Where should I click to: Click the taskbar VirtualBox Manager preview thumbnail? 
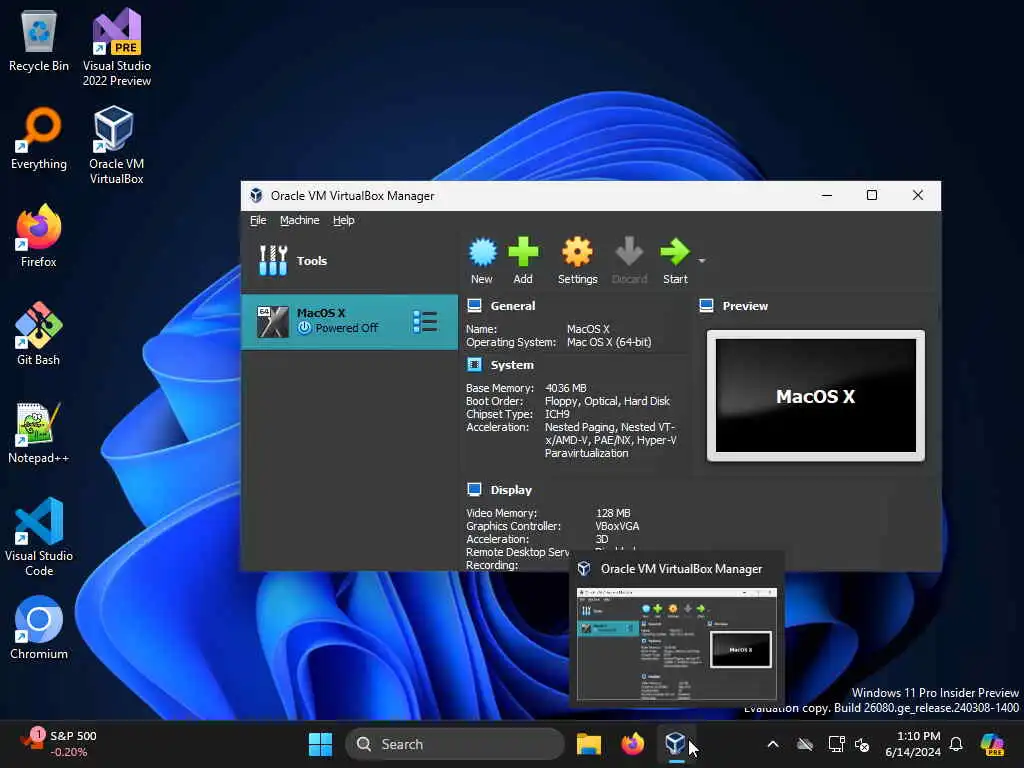click(x=677, y=645)
